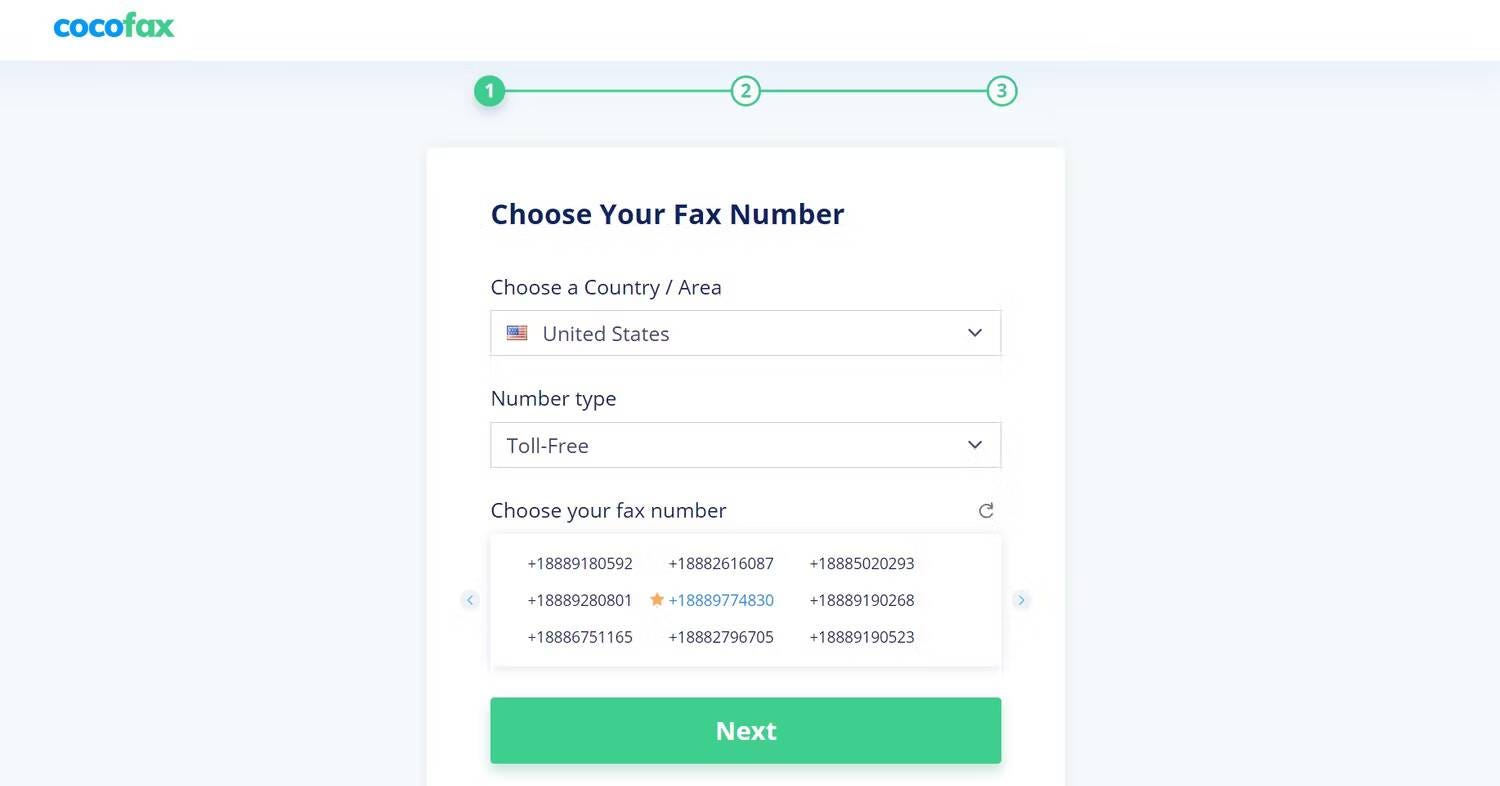Pick fax number +18885020293
The image size is (1500, 786).
(862, 564)
